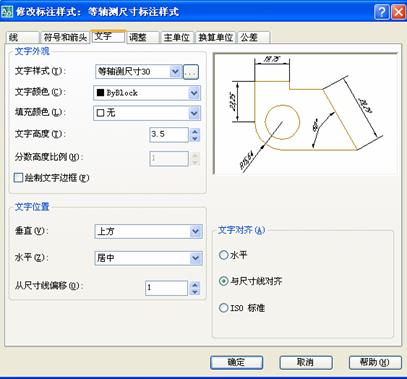Click the 帮助 button
This screenshot has width=407, height=379.
tap(375, 362)
